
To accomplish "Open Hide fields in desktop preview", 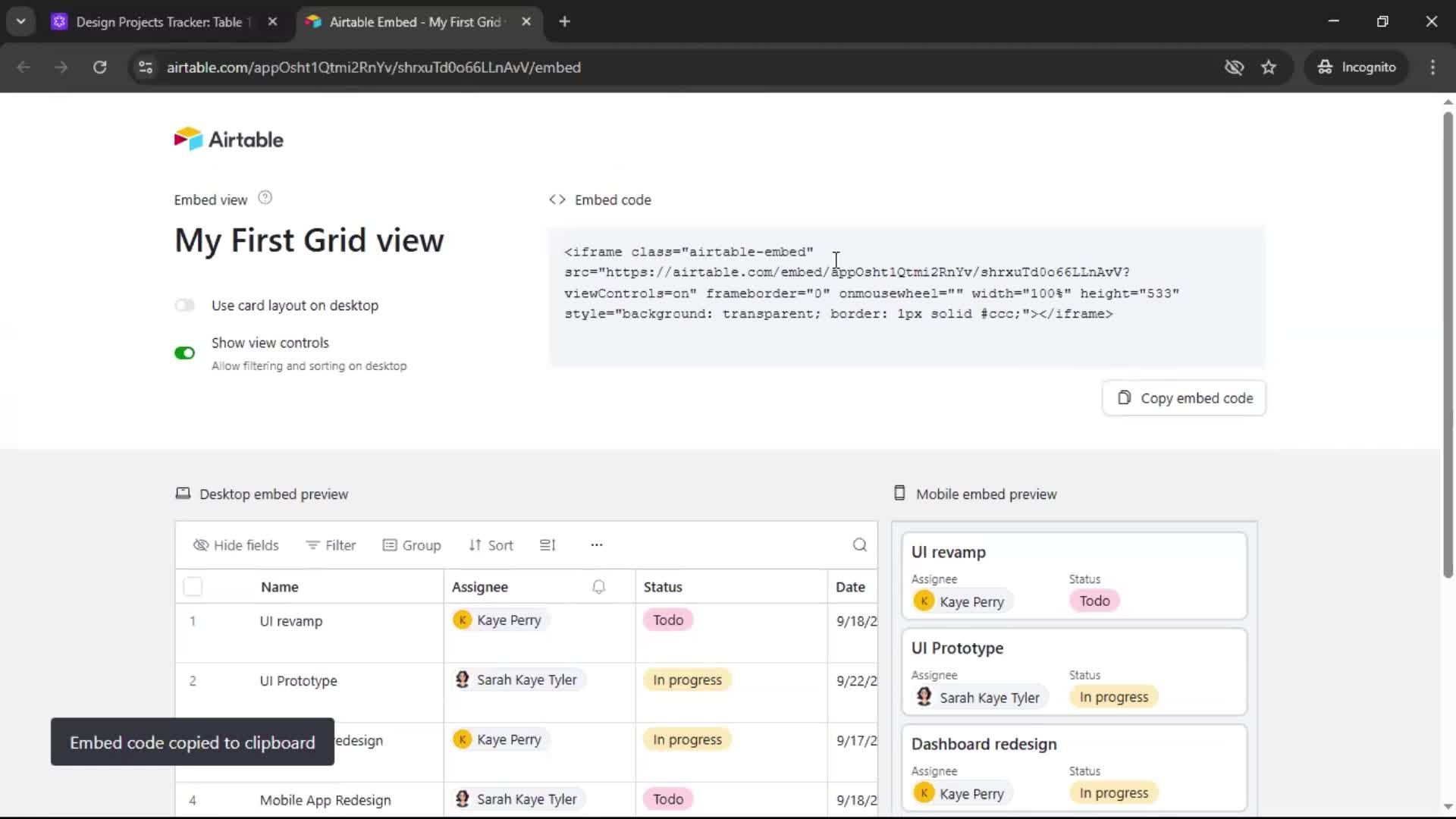I will click(236, 545).
